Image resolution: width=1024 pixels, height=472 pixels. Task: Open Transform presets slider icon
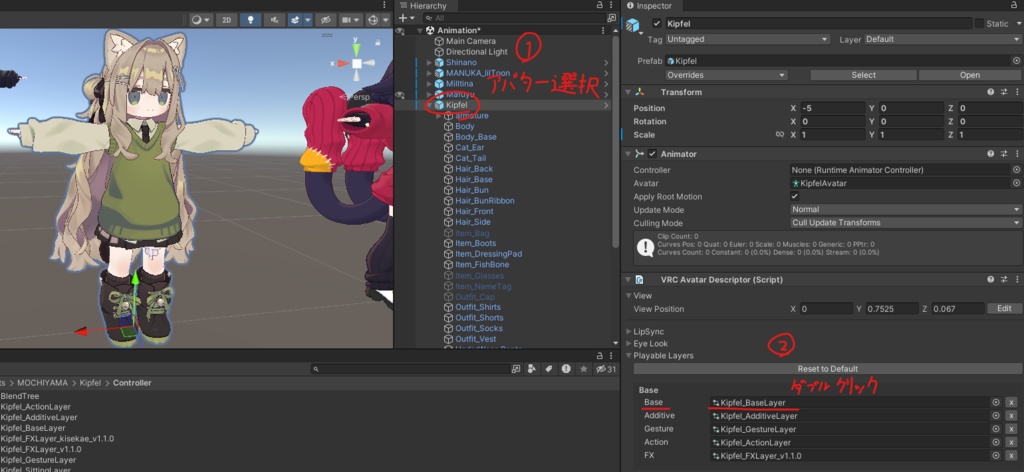point(1004,92)
